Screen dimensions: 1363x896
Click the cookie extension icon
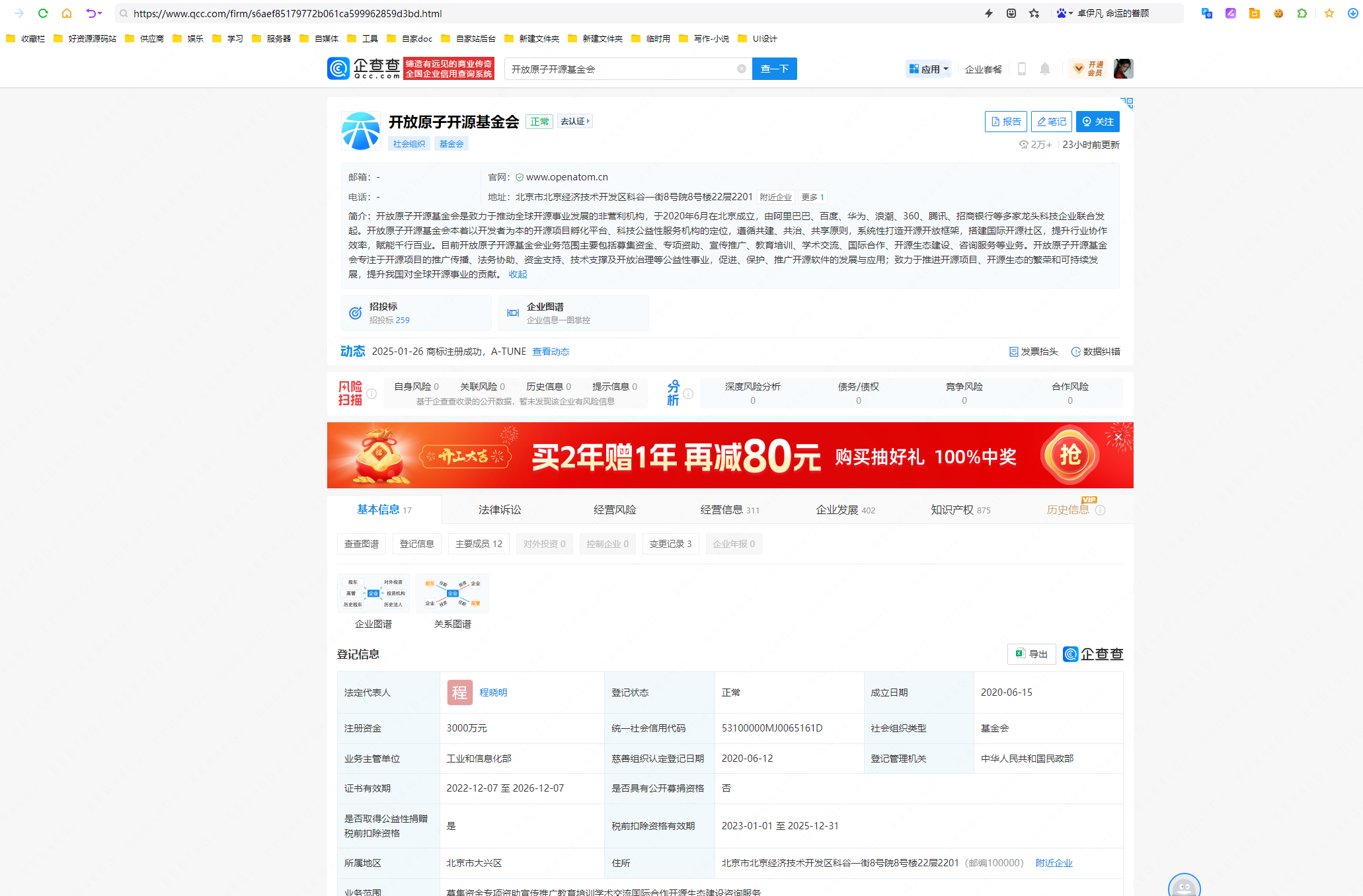click(x=1278, y=13)
